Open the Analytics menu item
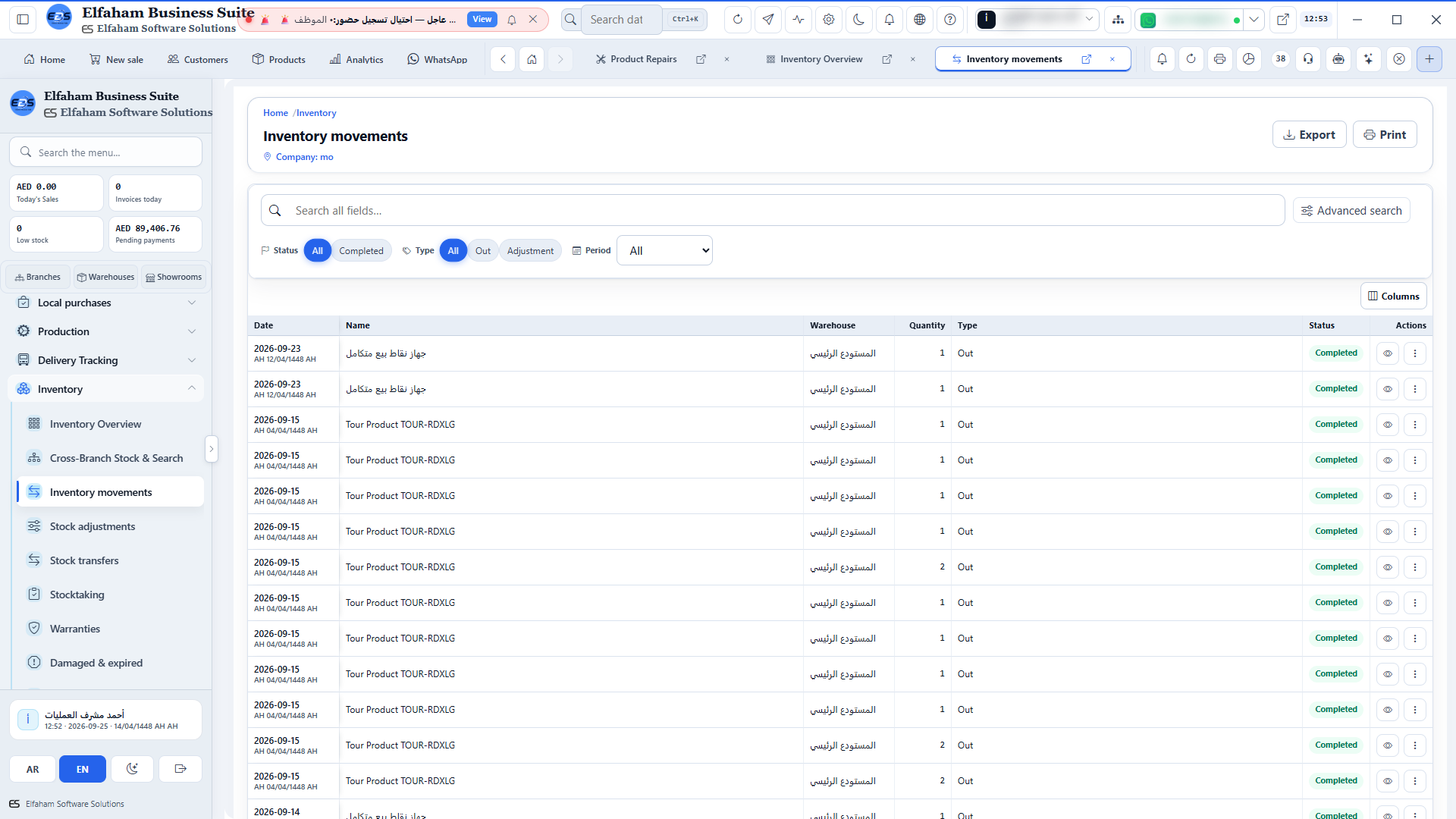This screenshot has width=1456, height=819. coord(356,59)
